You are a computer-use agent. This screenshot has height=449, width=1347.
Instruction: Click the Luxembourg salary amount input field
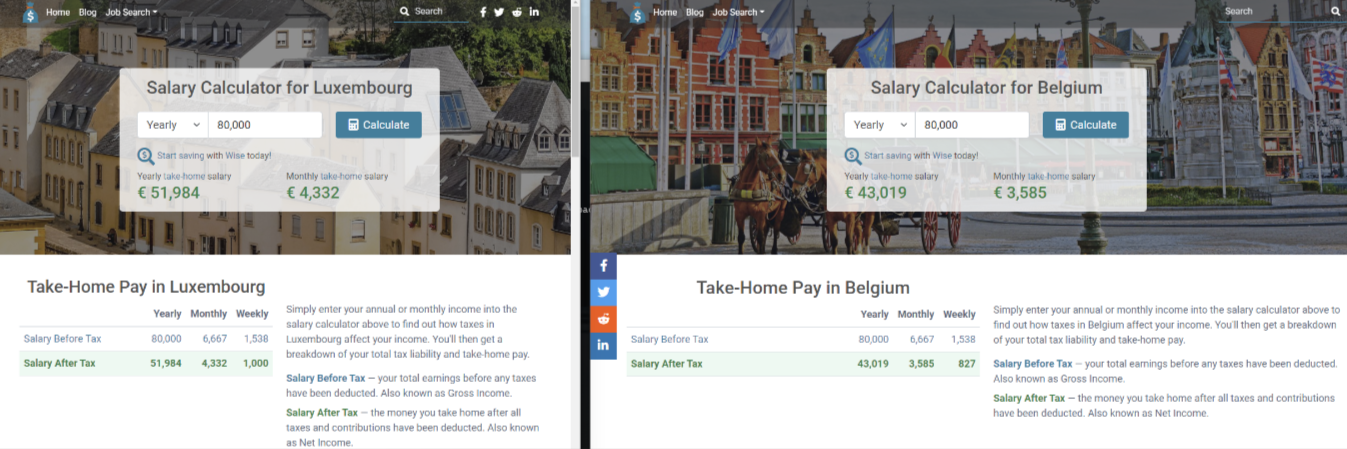pos(265,125)
